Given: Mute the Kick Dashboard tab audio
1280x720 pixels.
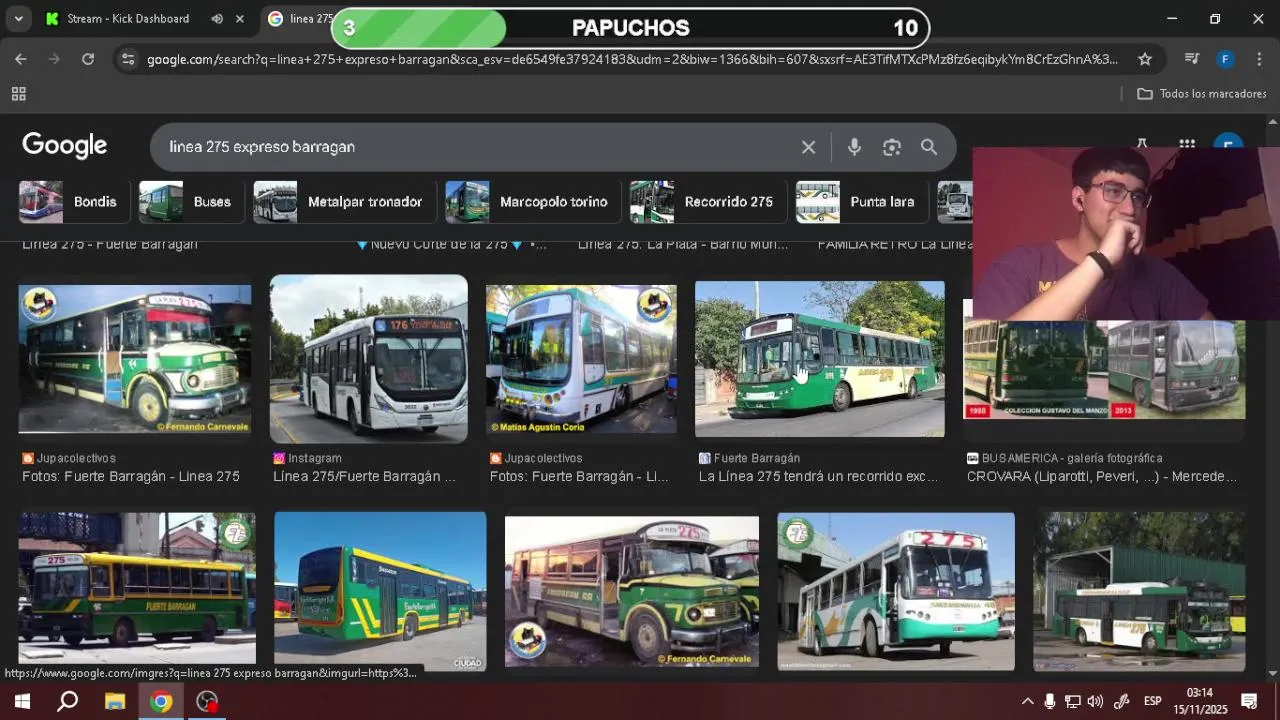Looking at the screenshot, I should pos(217,19).
